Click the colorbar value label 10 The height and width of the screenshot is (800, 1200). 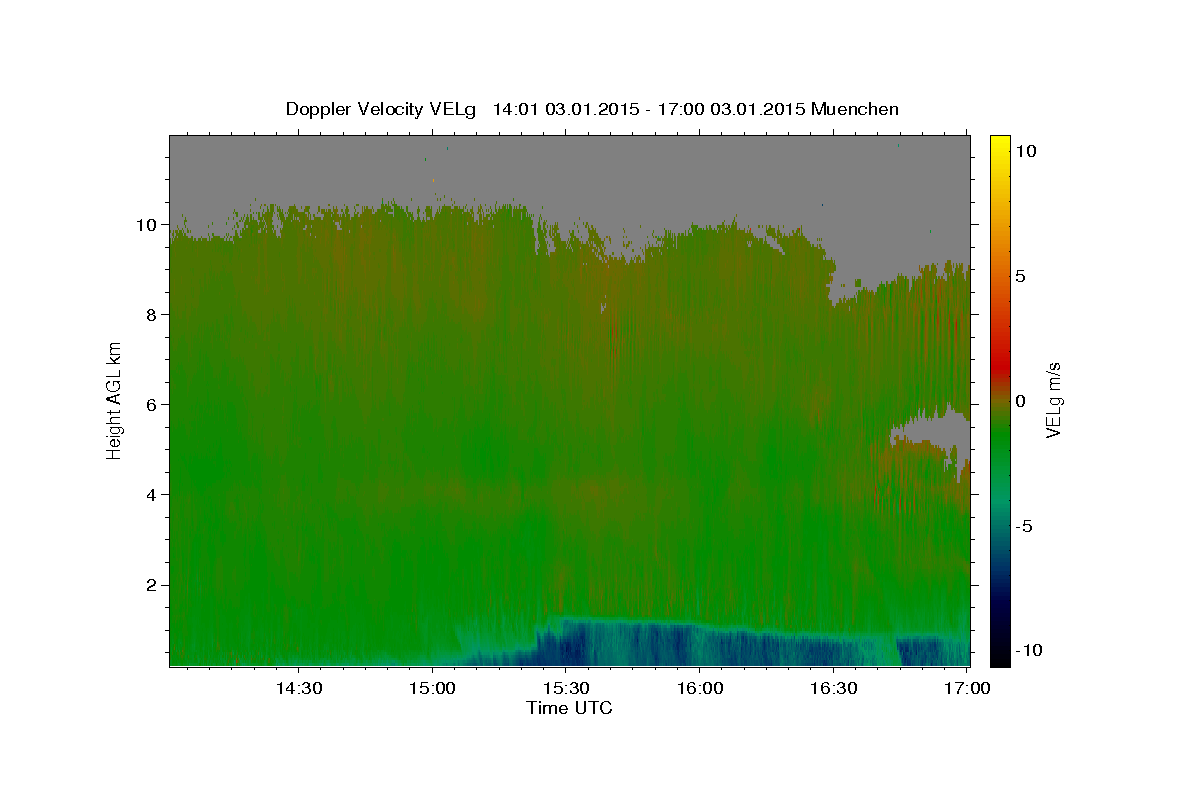[x=1025, y=151]
